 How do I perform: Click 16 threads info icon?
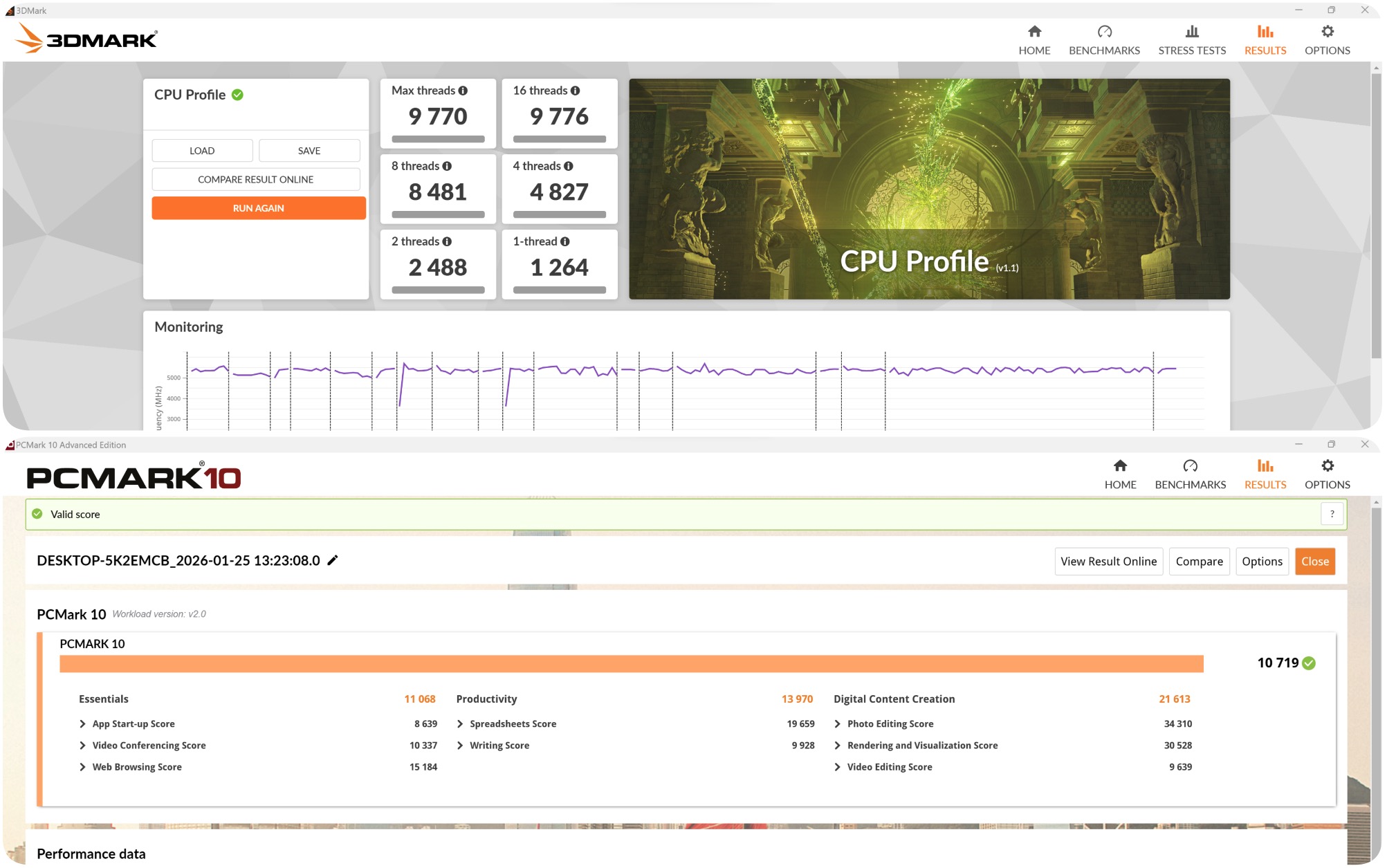[575, 91]
